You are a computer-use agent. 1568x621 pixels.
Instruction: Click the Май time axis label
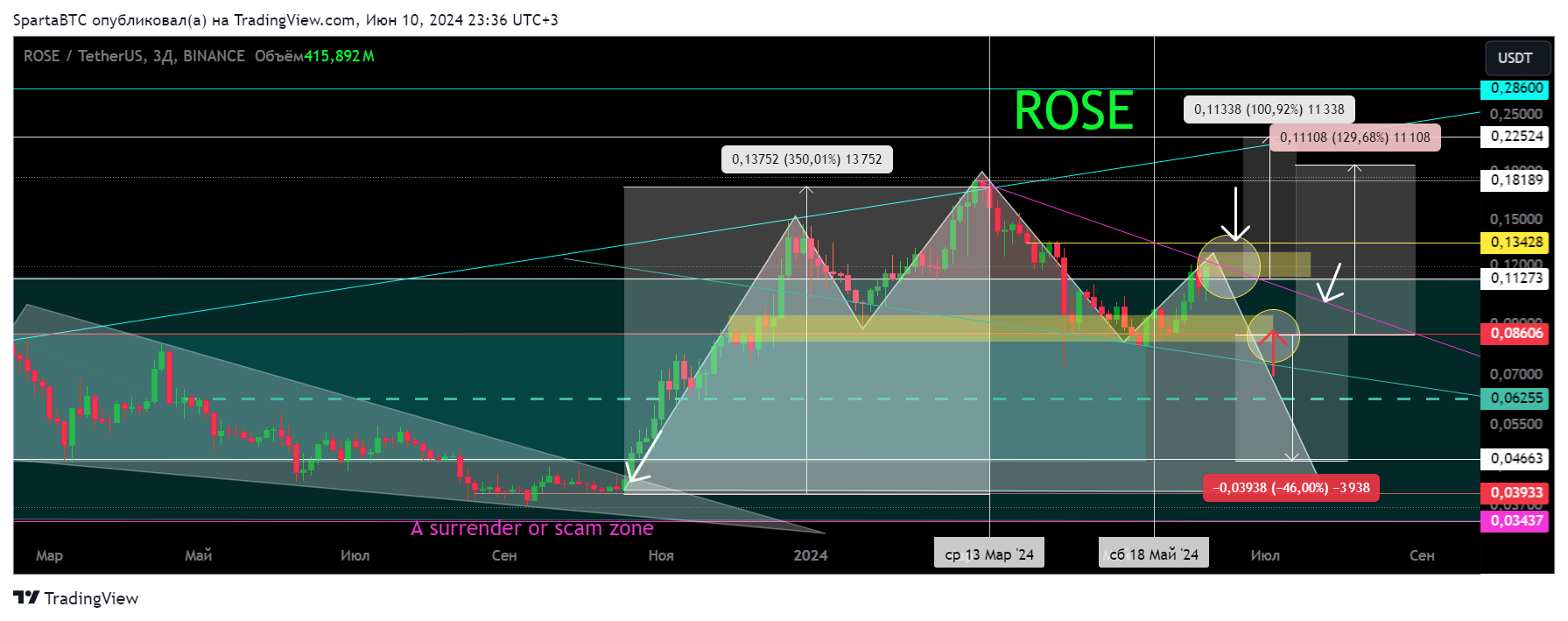coord(199,555)
